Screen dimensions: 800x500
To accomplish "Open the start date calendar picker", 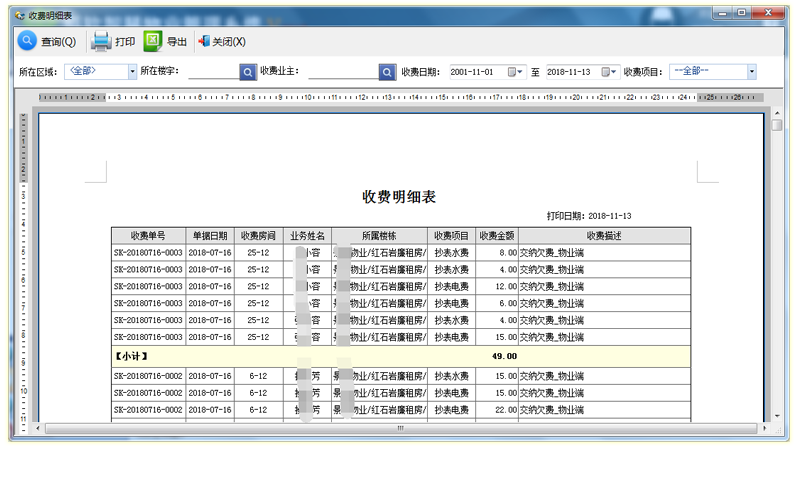I will pyautogui.click(x=515, y=72).
